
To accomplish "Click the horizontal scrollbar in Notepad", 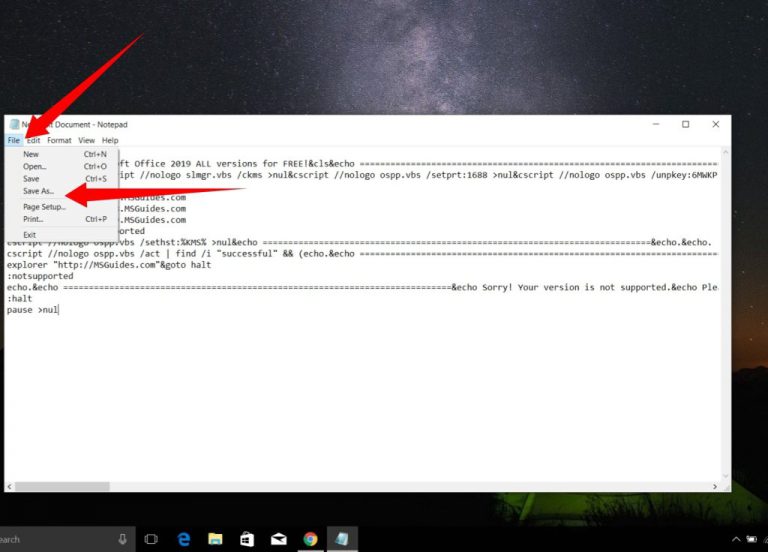I will tap(60, 487).
